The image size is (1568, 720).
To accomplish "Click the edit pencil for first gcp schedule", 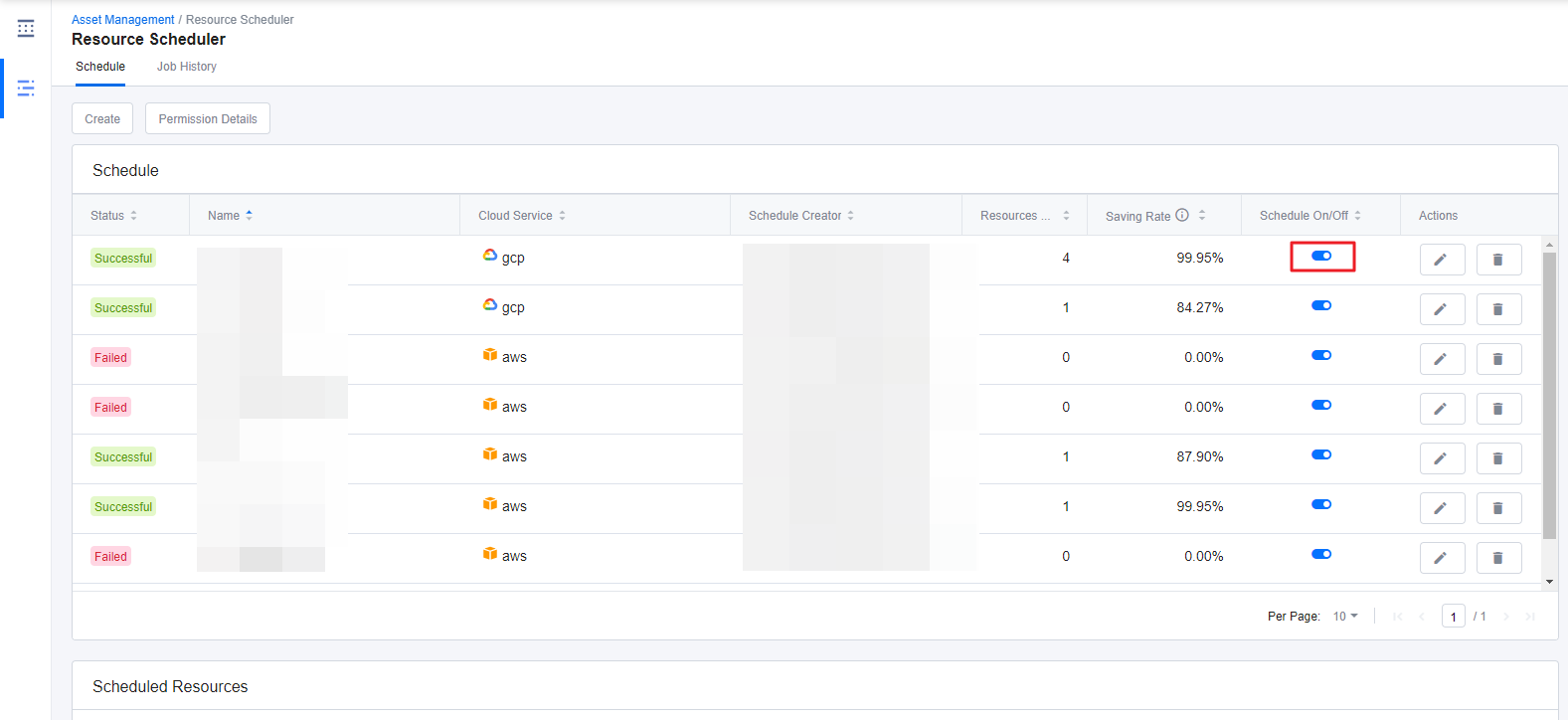I will click(1442, 260).
